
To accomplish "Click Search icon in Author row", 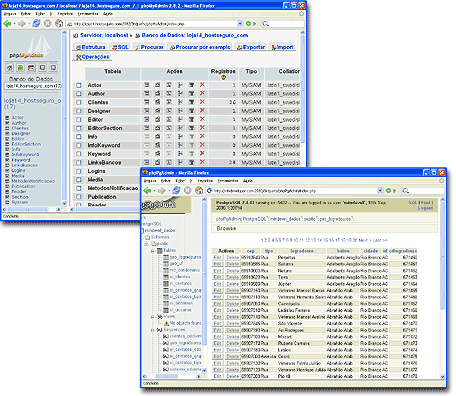I will point(169,94).
